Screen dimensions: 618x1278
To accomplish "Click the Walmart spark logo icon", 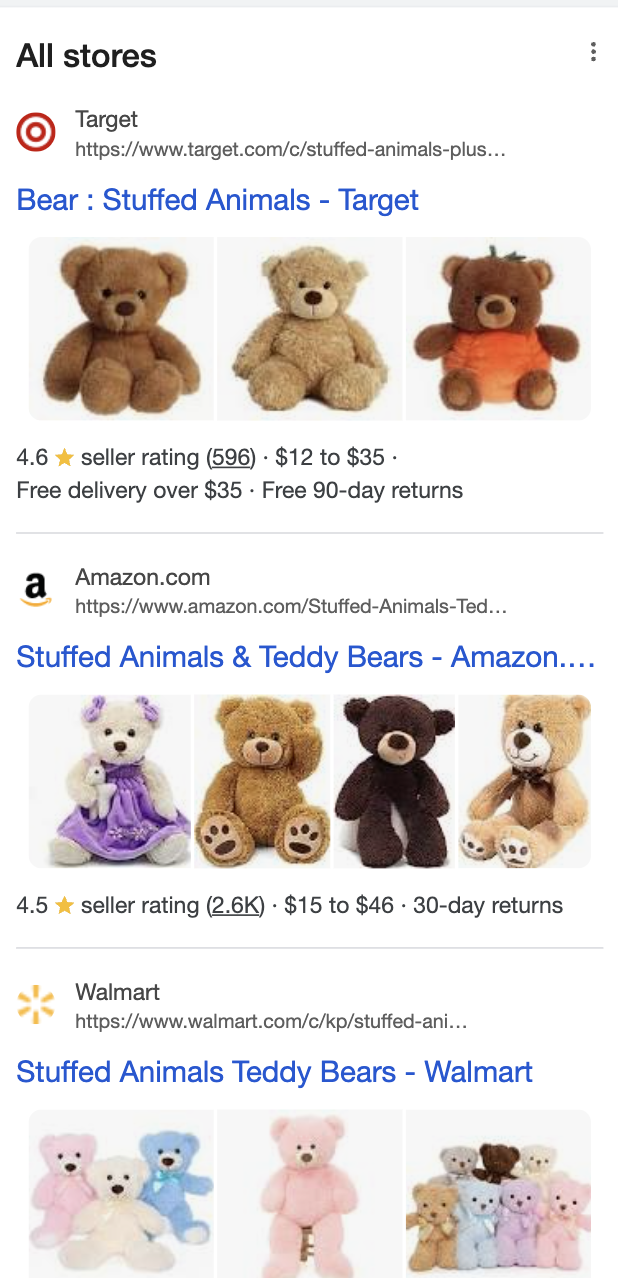I will [x=36, y=1005].
